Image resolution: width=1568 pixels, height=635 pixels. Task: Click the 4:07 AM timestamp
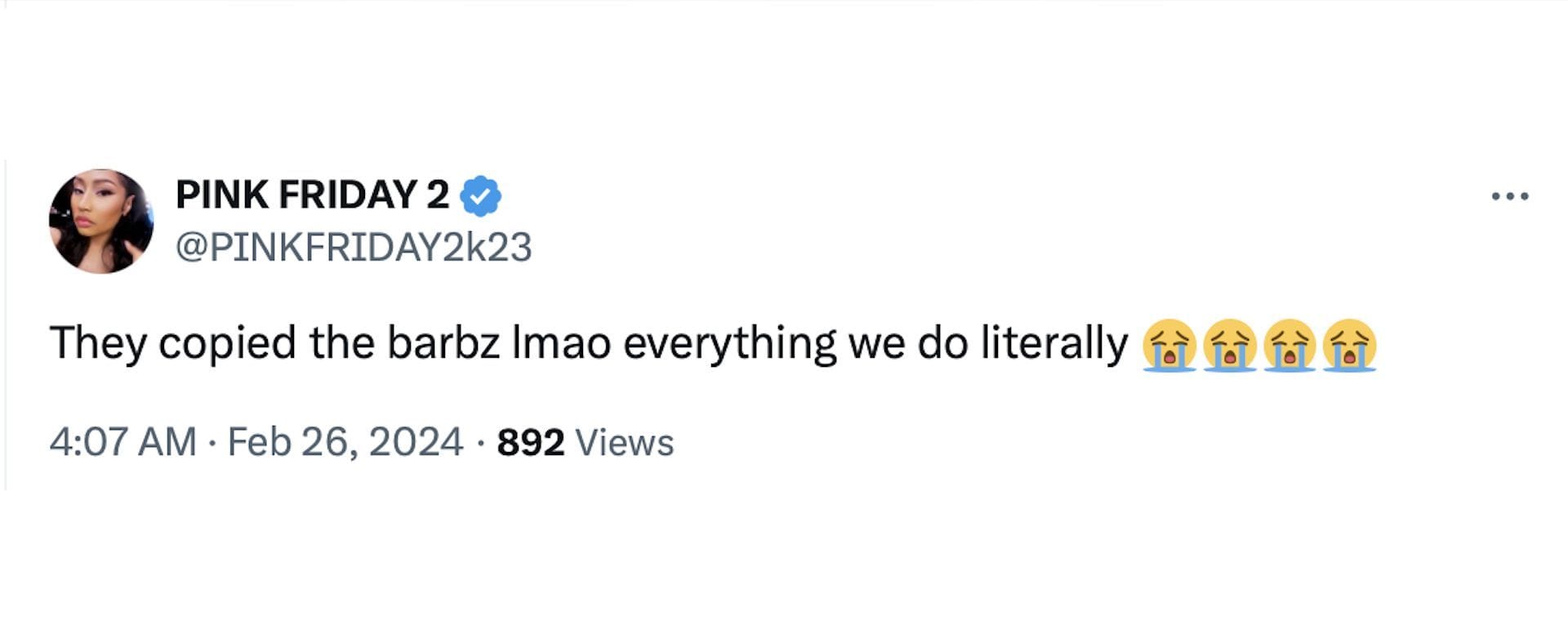tap(122, 442)
